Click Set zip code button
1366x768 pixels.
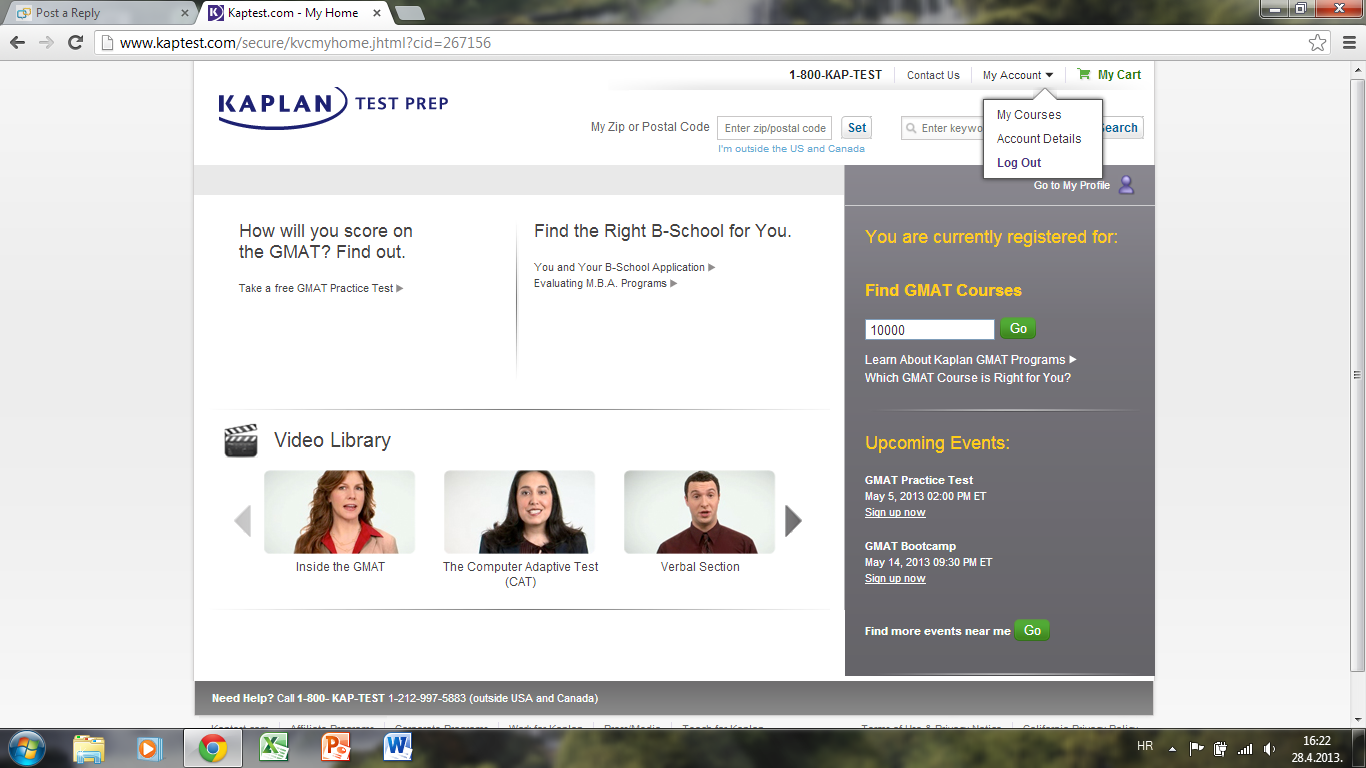[857, 128]
